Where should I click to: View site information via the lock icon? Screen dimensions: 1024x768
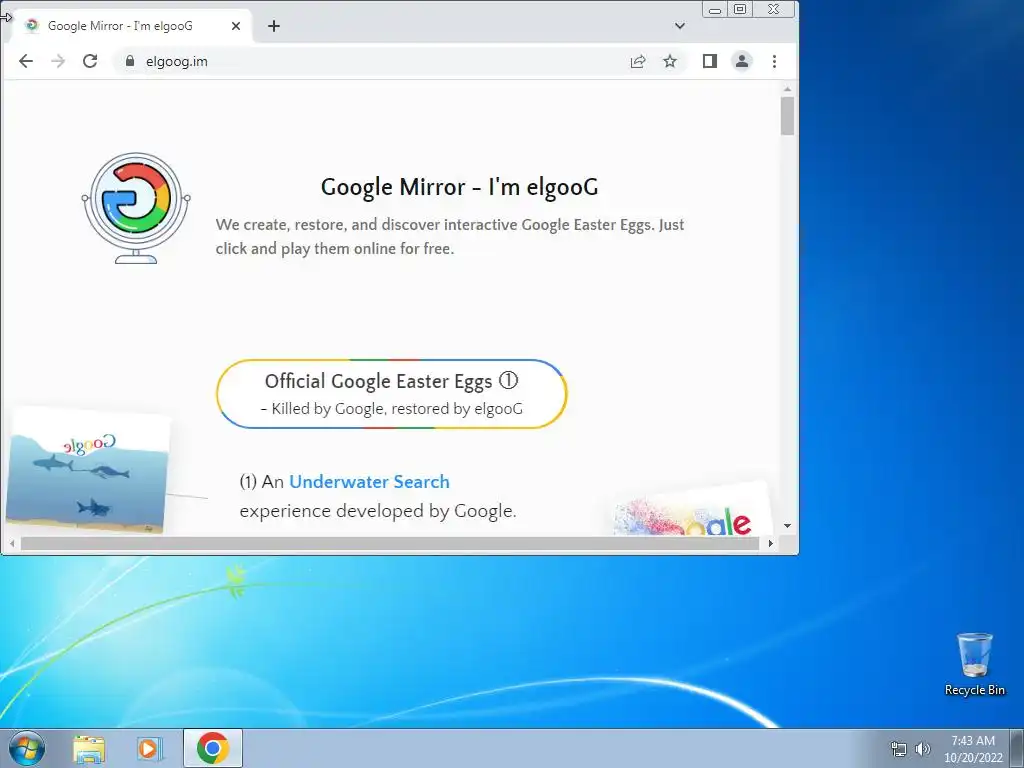130,61
